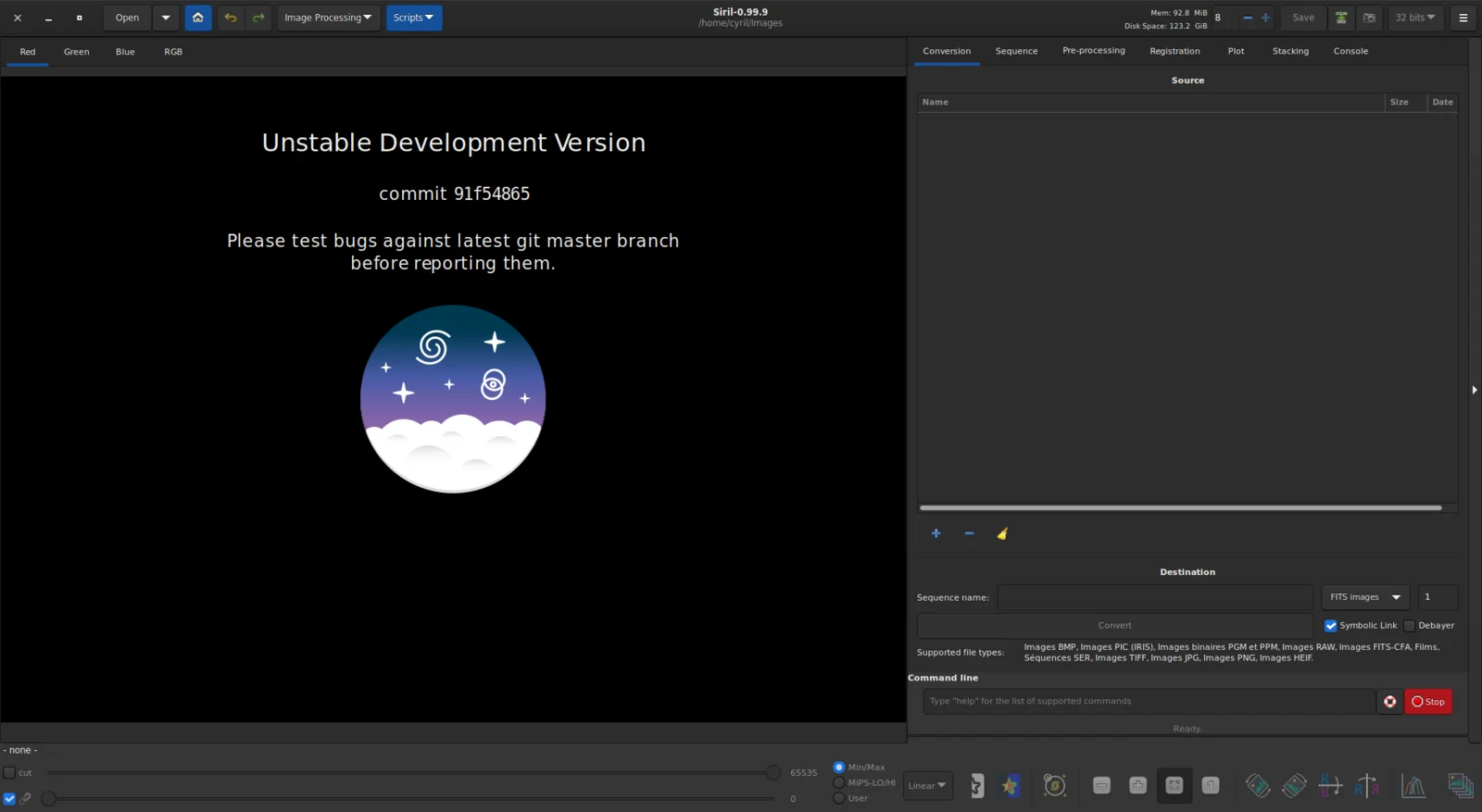The width and height of the screenshot is (1482, 812).
Task: Click the Save button
Action: click(x=1303, y=18)
